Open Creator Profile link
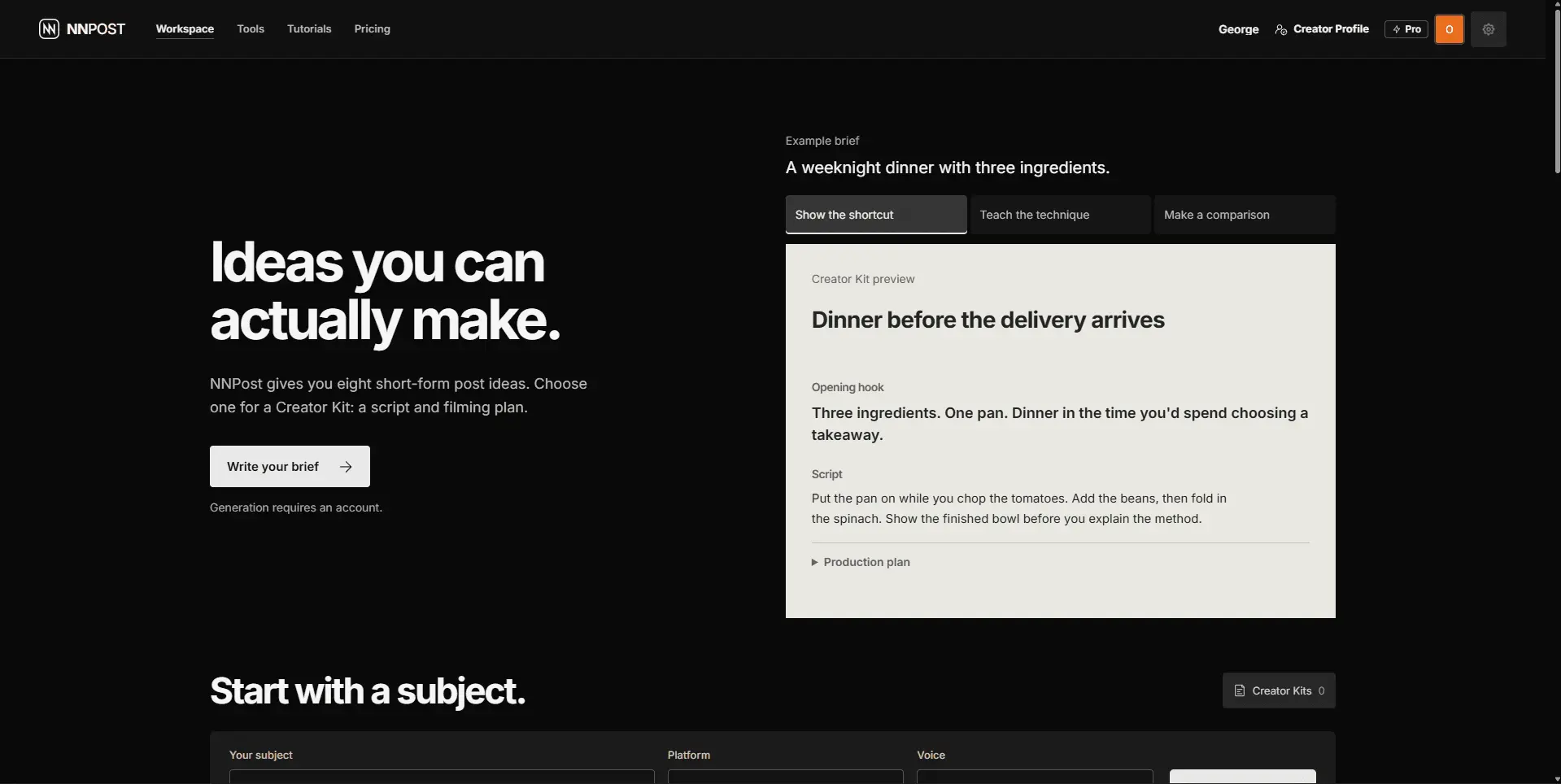The image size is (1561, 784). coord(1322,29)
